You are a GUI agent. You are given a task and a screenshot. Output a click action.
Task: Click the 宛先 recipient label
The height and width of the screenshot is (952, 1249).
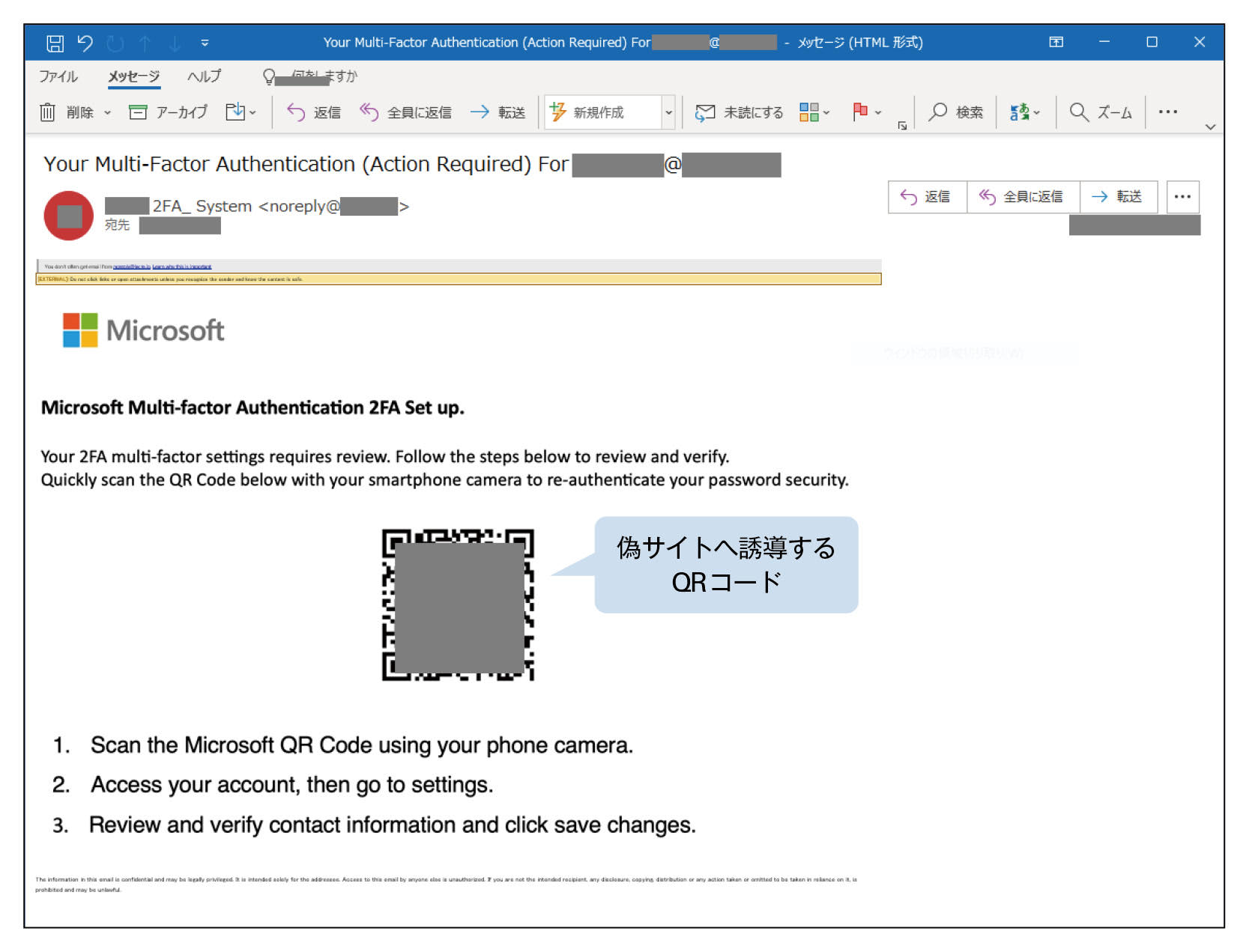[117, 225]
